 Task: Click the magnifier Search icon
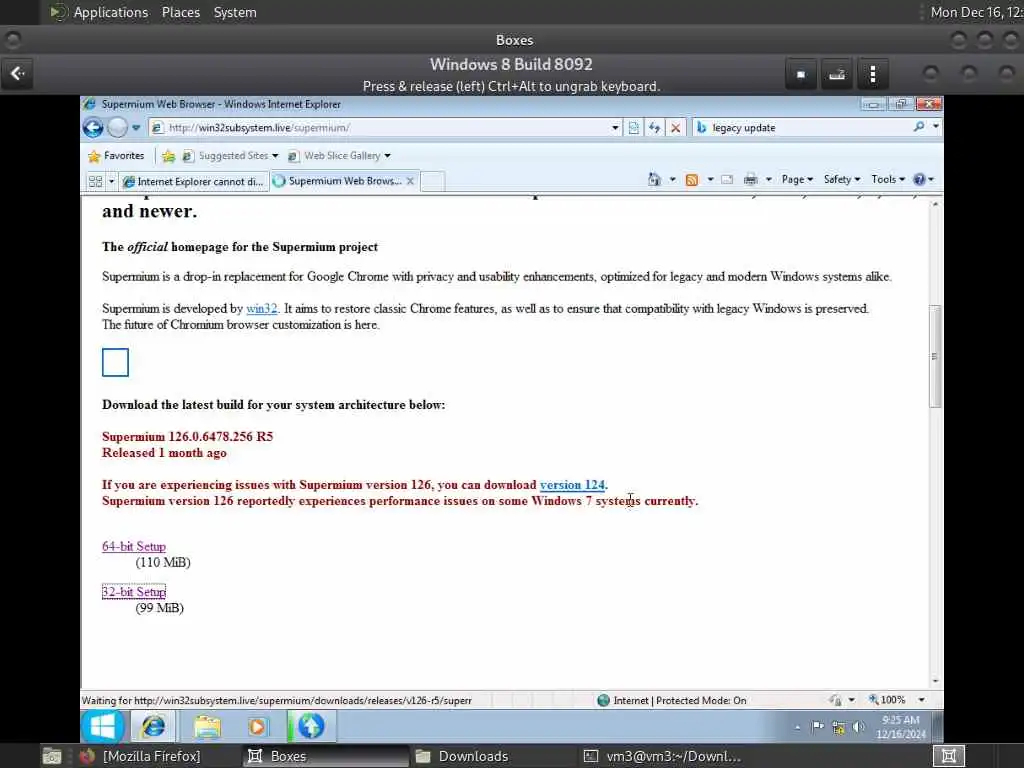[x=919, y=127]
